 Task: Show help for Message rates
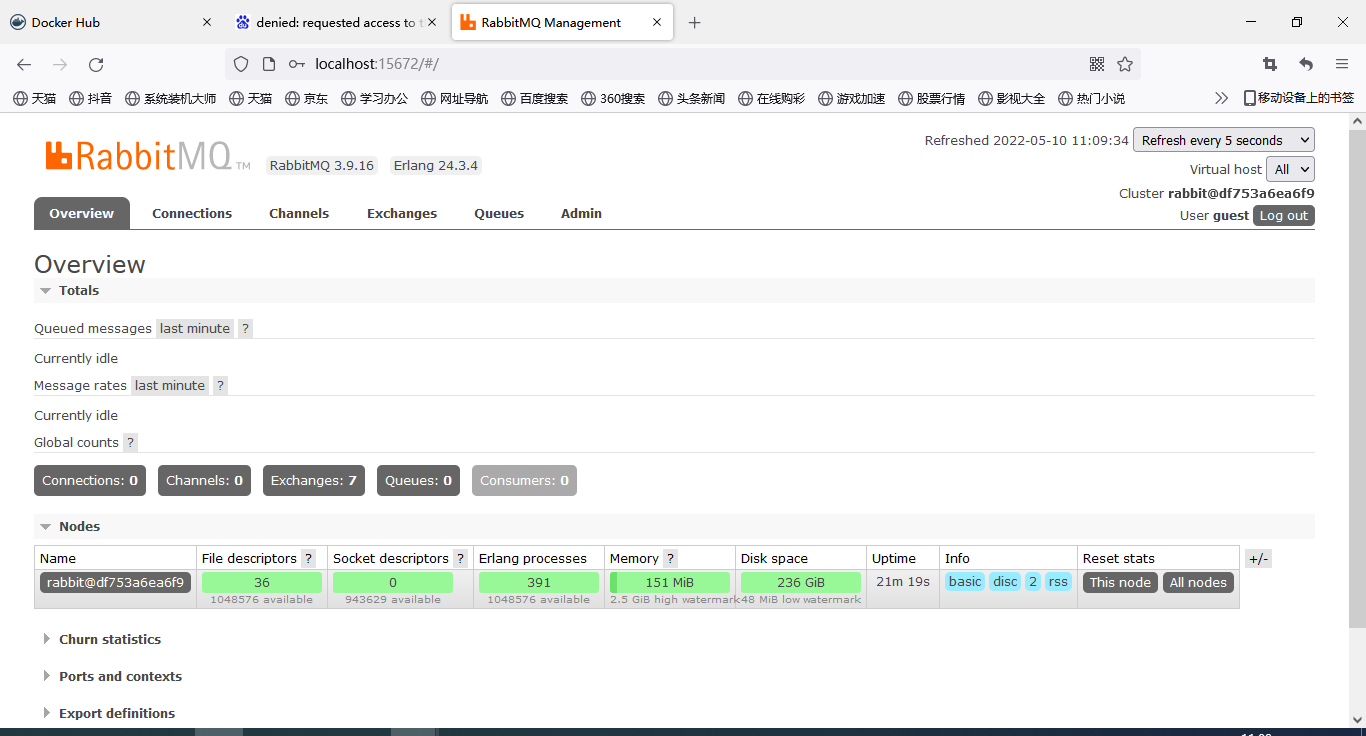220,385
